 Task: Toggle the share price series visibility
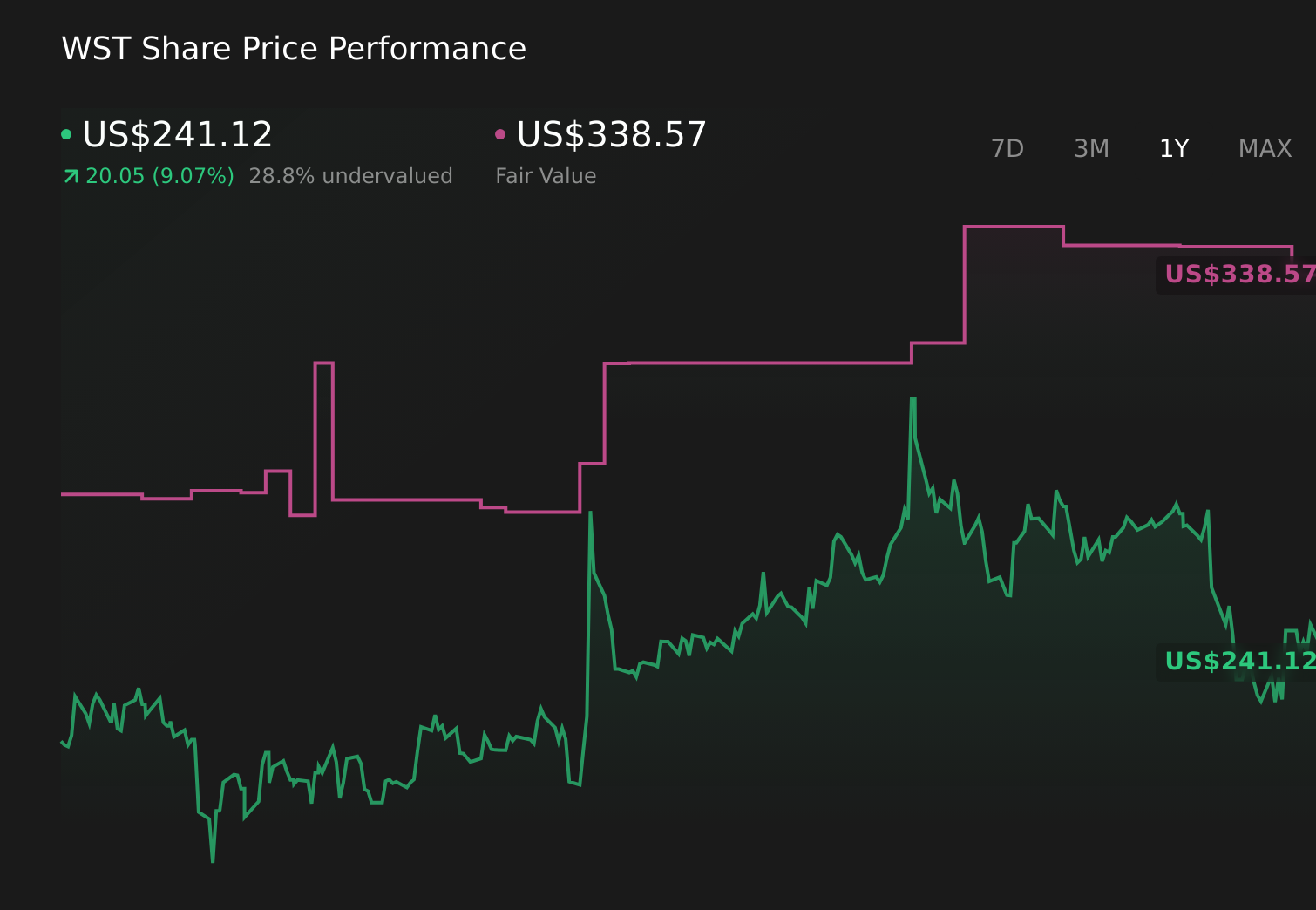[x=67, y=132]
